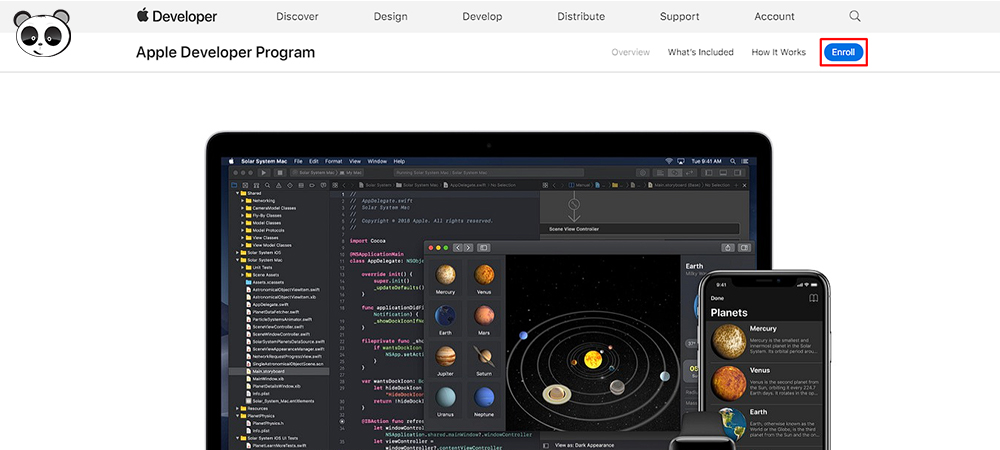Select the Overview tab
This screenshot has height=450, width=1000.
pyautogui.click(x=630, y=52)
